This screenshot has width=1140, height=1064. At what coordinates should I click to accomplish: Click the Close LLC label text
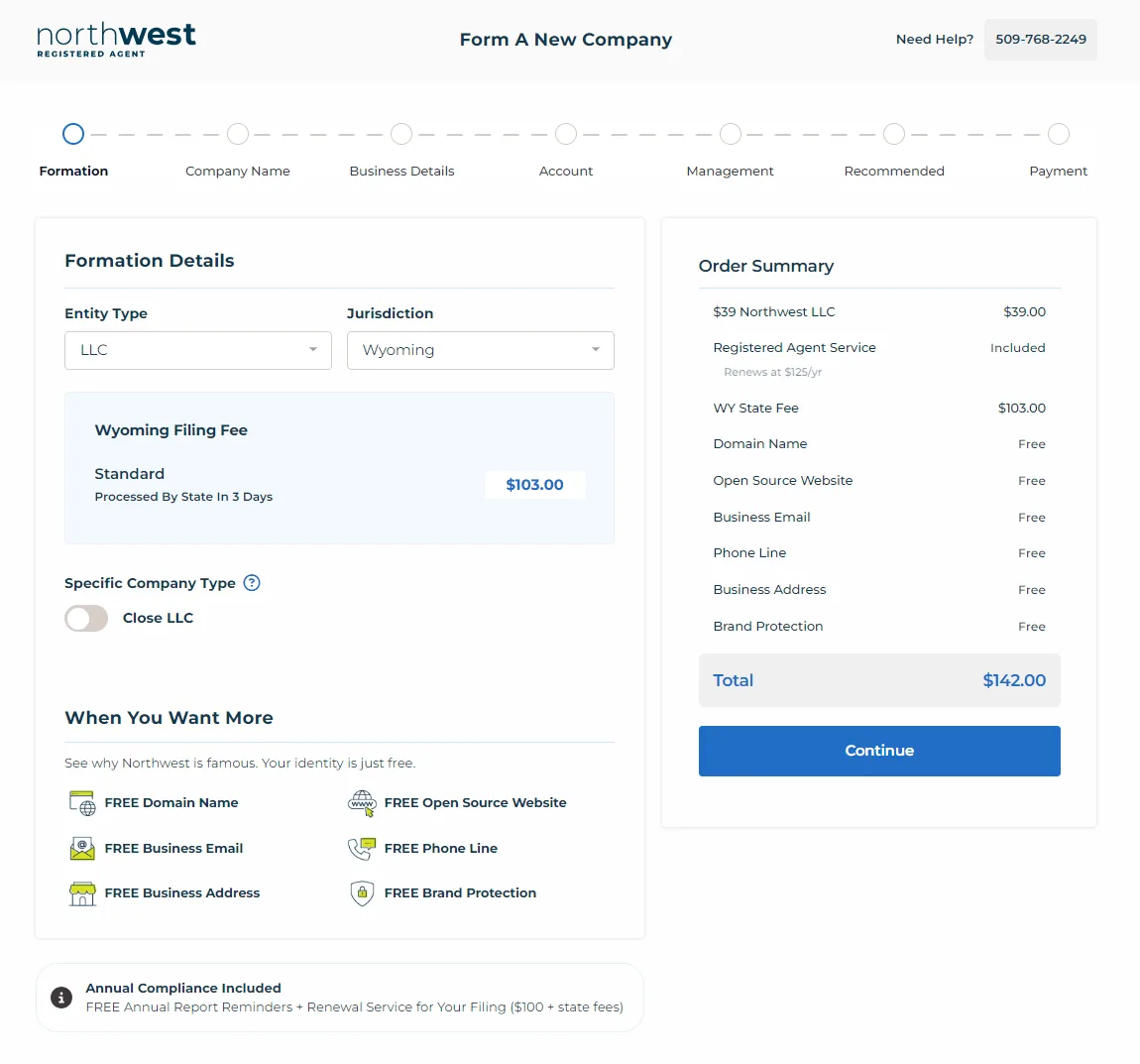(x=158, y=618)
